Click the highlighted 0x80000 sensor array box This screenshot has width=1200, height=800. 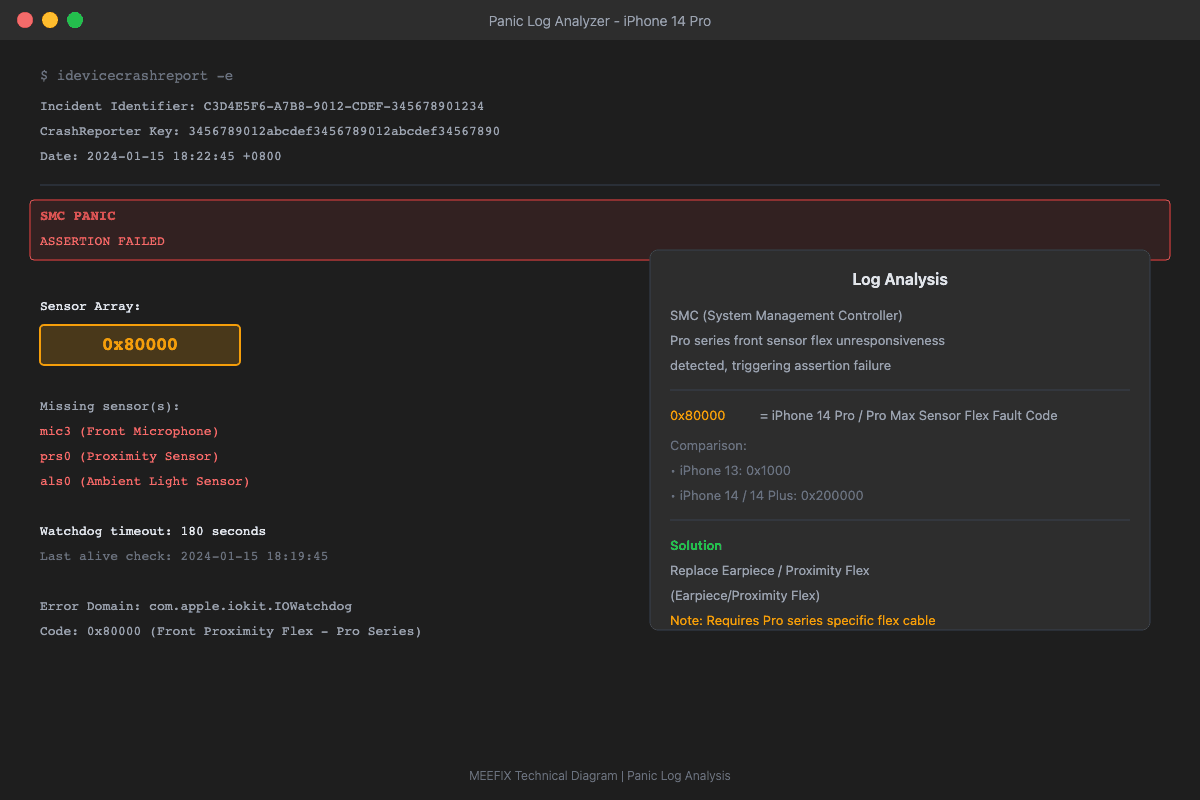point(140,345)
